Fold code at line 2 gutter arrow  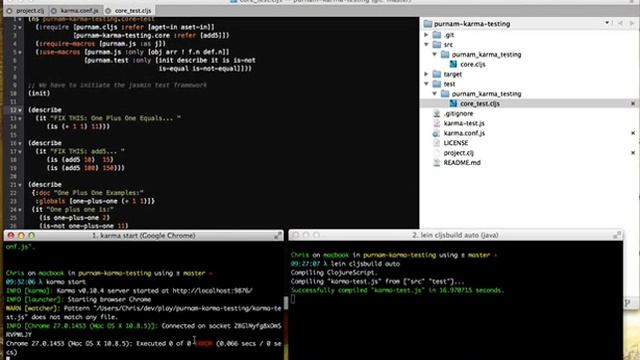pos(20,27)
